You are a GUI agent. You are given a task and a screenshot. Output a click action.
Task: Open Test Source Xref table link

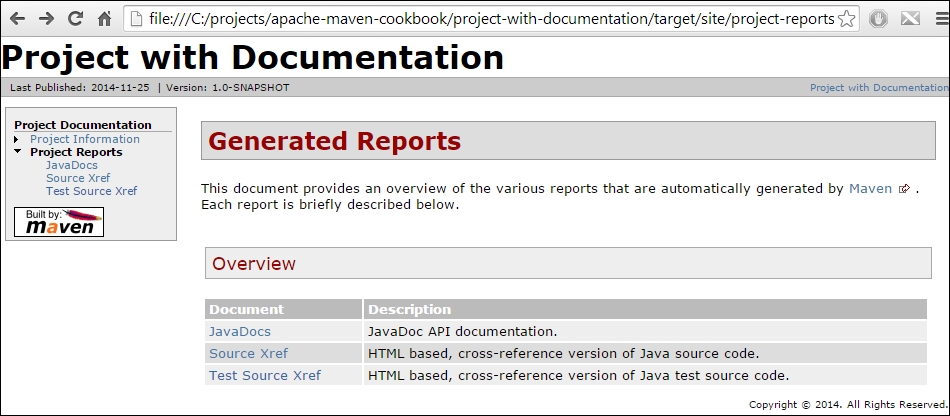click(x=265, y=375)
